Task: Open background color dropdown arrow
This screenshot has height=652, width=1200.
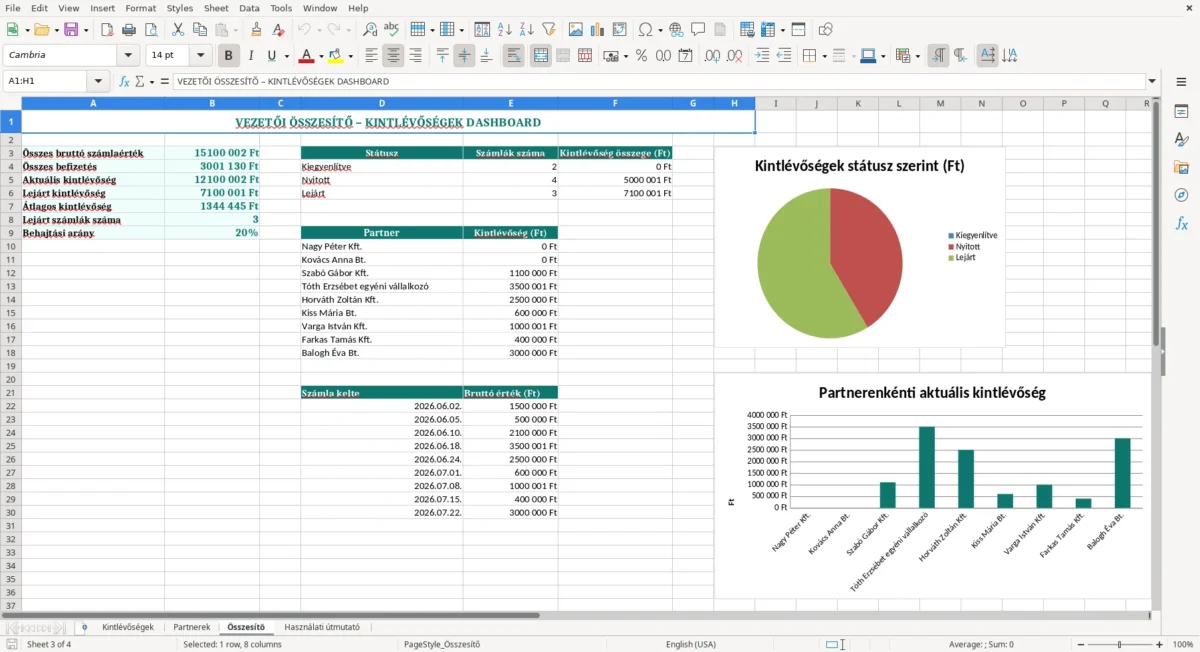Action: (x=349, y=56)
